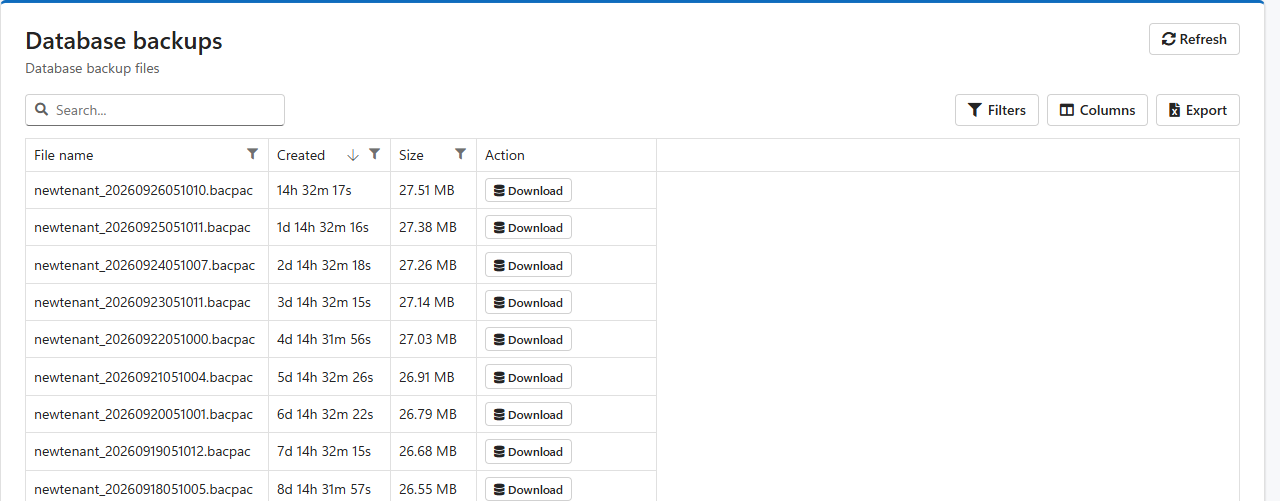Select file name newtenant_20260918051005.bacpac
Screen dimensions: 1280x501
coord(144,489)
